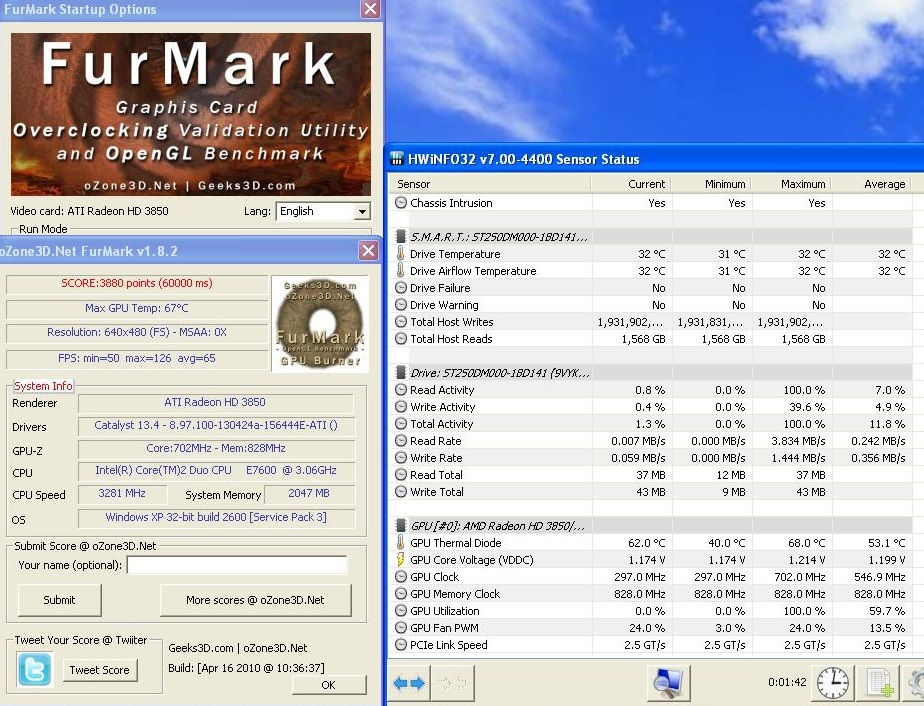The height and width of the screenshot is (706, 924).
Task: Click the Read Total row label
Action: [436, 475]
